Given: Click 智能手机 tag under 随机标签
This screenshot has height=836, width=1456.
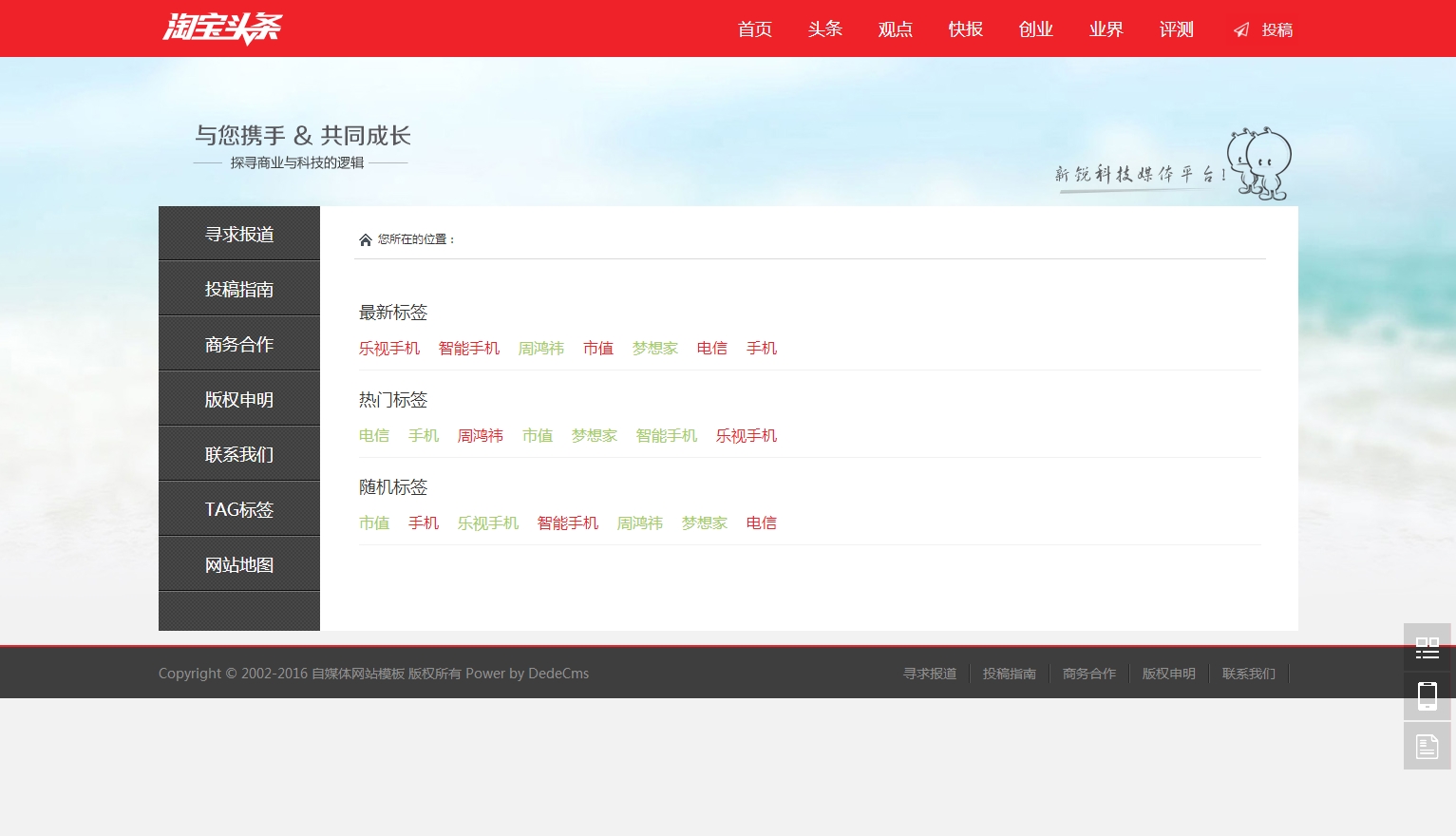Looking at the screenshot, I should coord(568,523).
